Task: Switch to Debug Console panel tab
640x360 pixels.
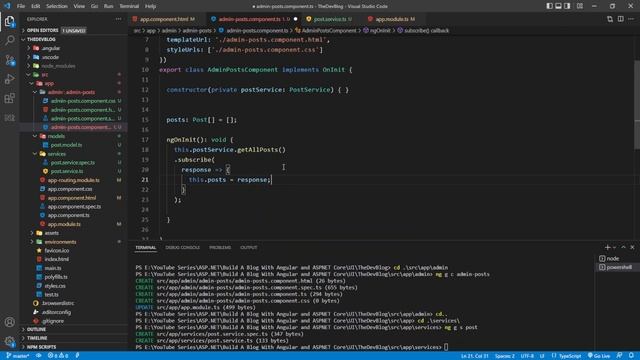Action: [x=182, y=247]
